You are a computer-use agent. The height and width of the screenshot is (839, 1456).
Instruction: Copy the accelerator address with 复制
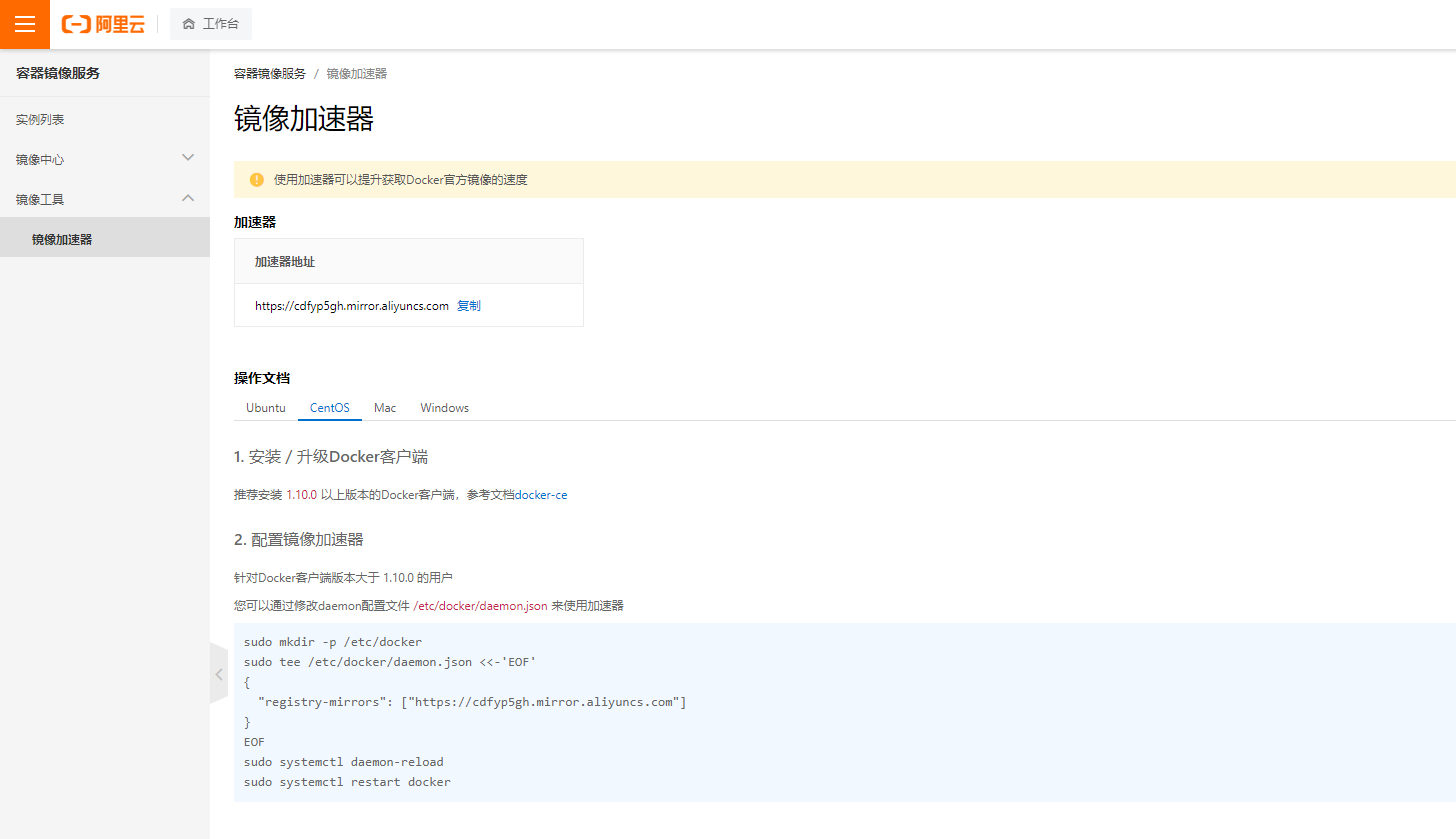469,306
